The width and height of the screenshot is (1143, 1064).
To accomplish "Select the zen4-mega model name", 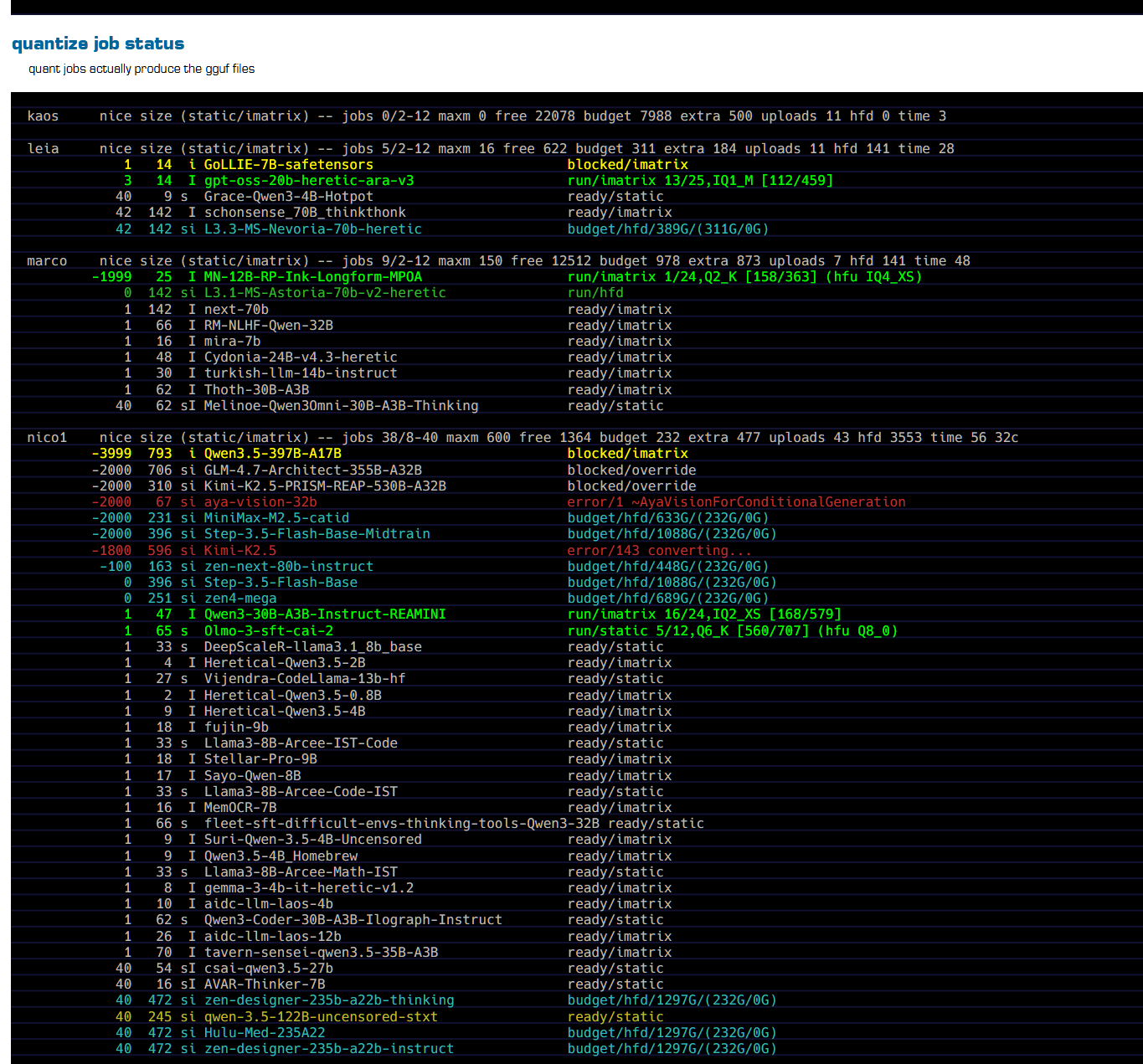I will click(x=240, y=599).
